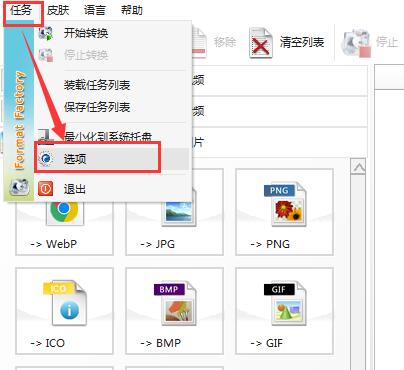Click the scroll-up arrow of the format list
Image resolution: width=404 pixels, height=370 pixels.
point(358,167)
